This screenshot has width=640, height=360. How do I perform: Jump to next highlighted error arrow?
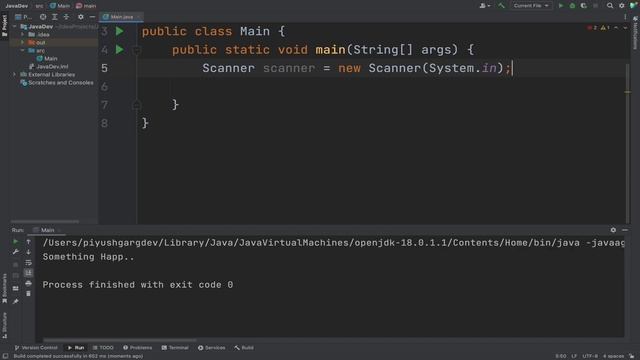[x=625, y=28]
